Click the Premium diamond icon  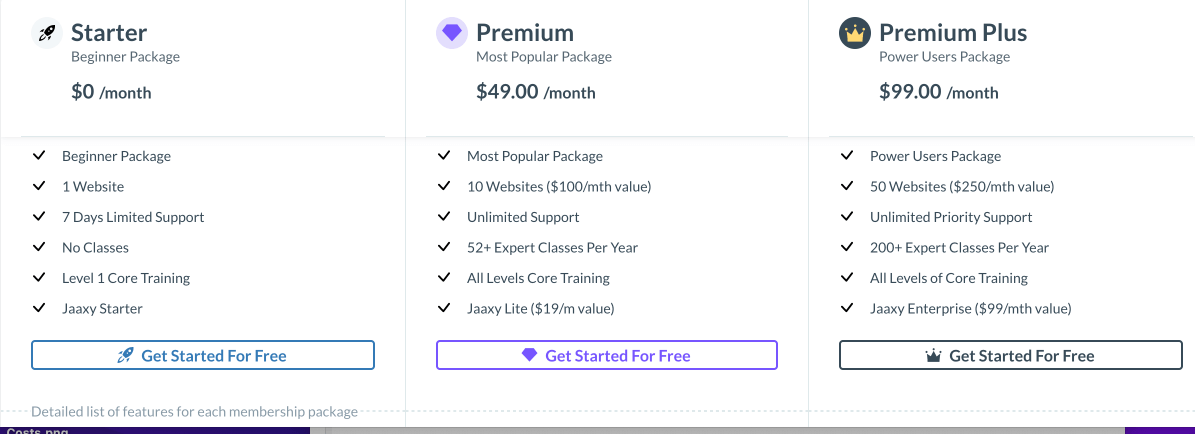pos(452,34)
